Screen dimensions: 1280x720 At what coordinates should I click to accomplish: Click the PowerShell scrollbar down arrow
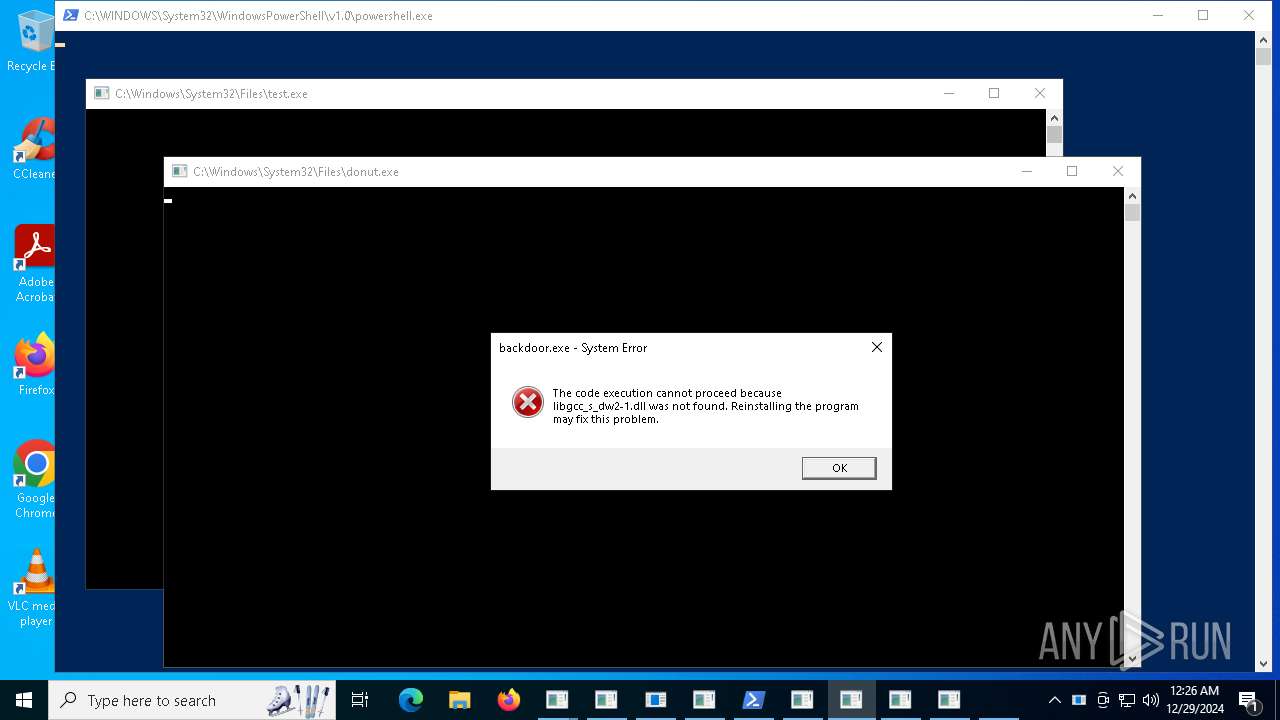(1263, 662)
